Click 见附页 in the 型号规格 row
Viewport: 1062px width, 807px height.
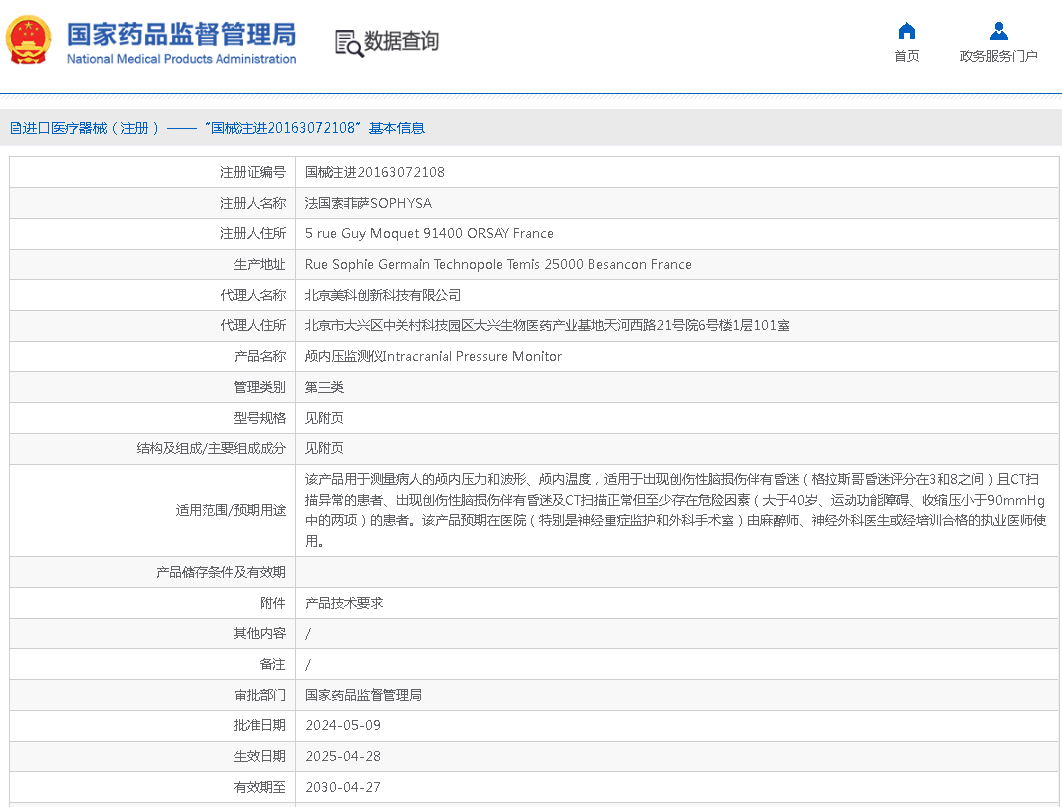[324, 418]
